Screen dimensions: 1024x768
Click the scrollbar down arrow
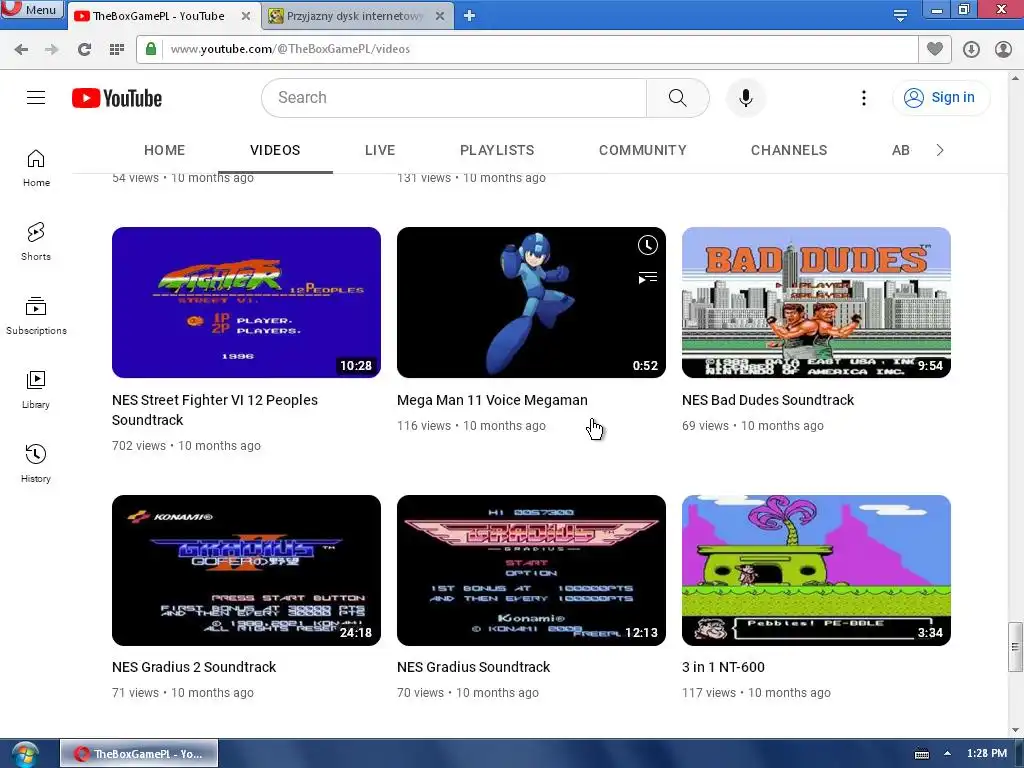[1015, 729]
